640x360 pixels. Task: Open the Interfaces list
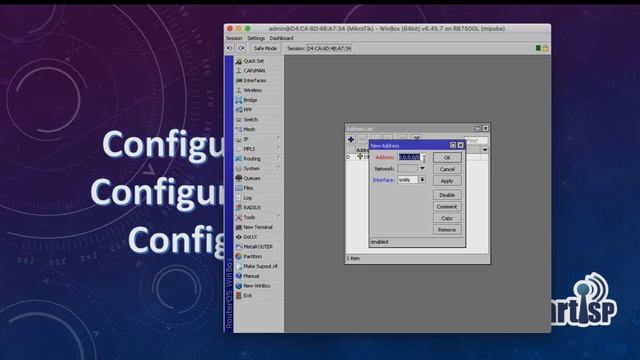[259, 80]
